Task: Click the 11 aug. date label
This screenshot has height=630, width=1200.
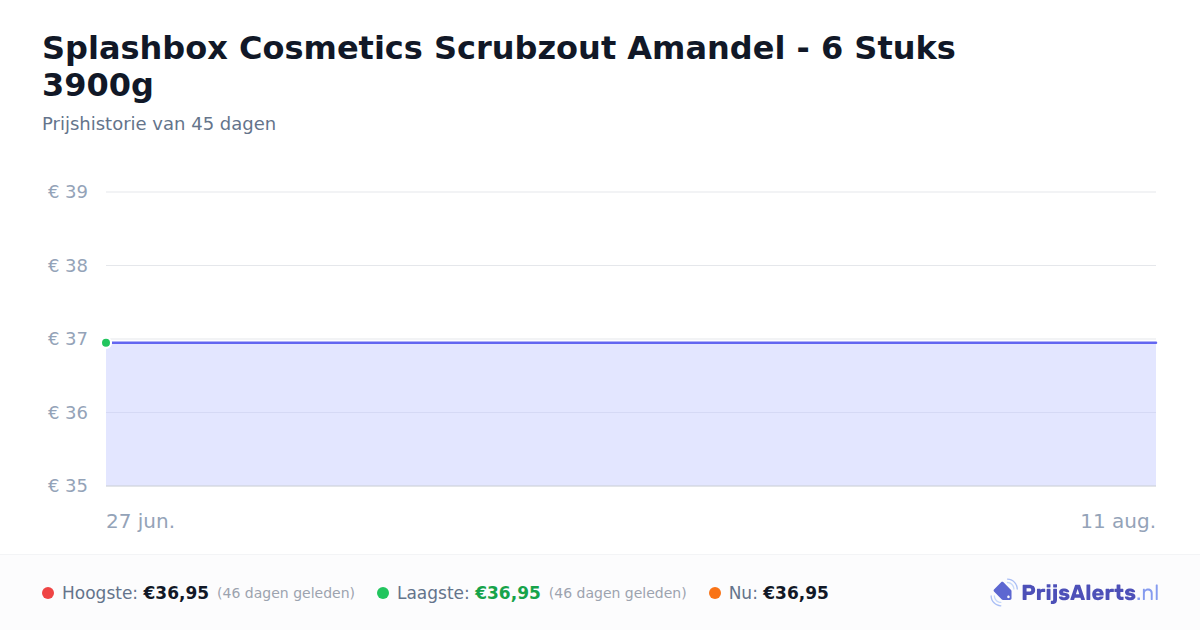Action: click(x=1118, y=522)
